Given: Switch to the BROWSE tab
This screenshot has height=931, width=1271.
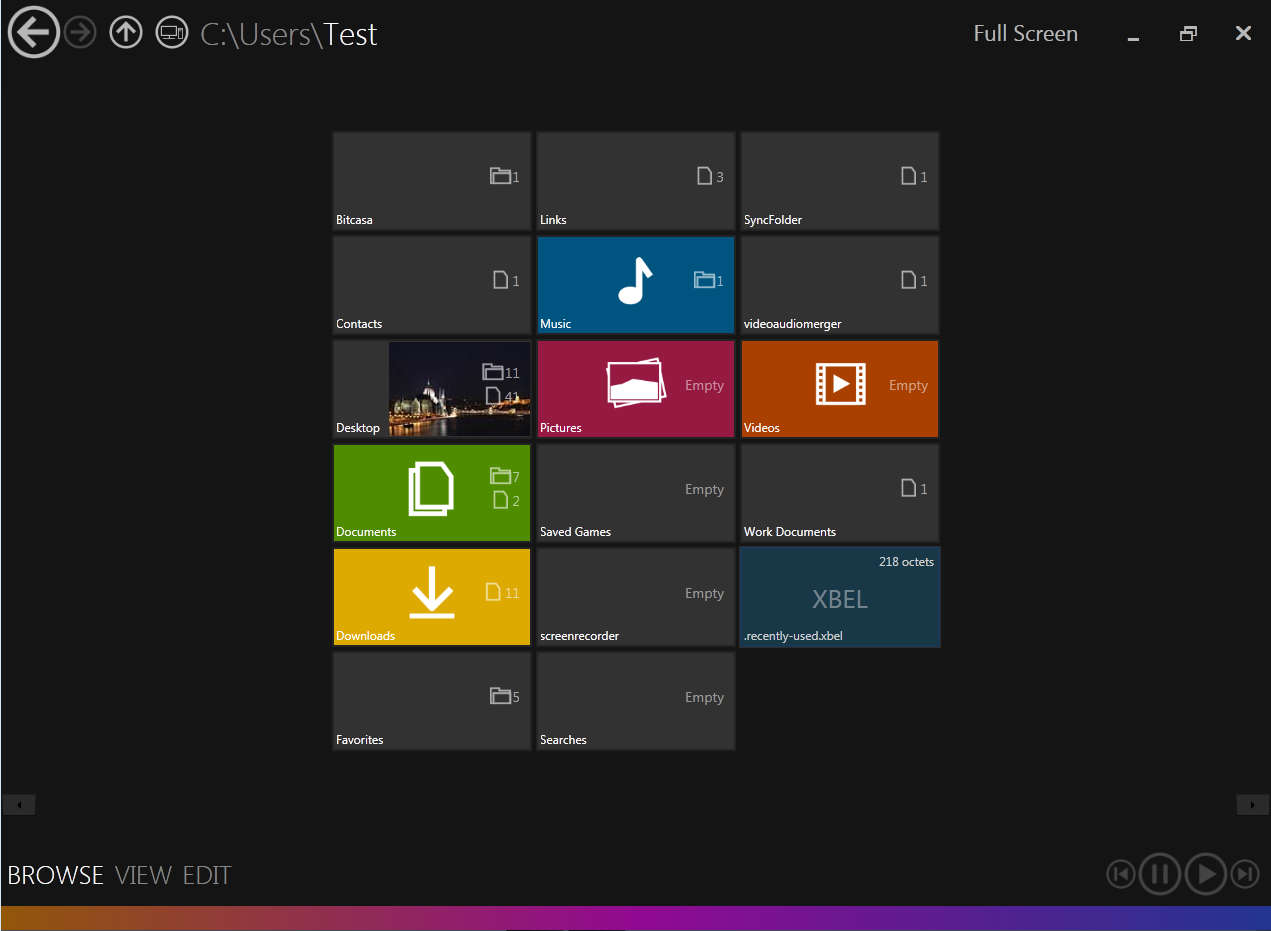Looking at the screenshot, I should (x=55, y=875).
